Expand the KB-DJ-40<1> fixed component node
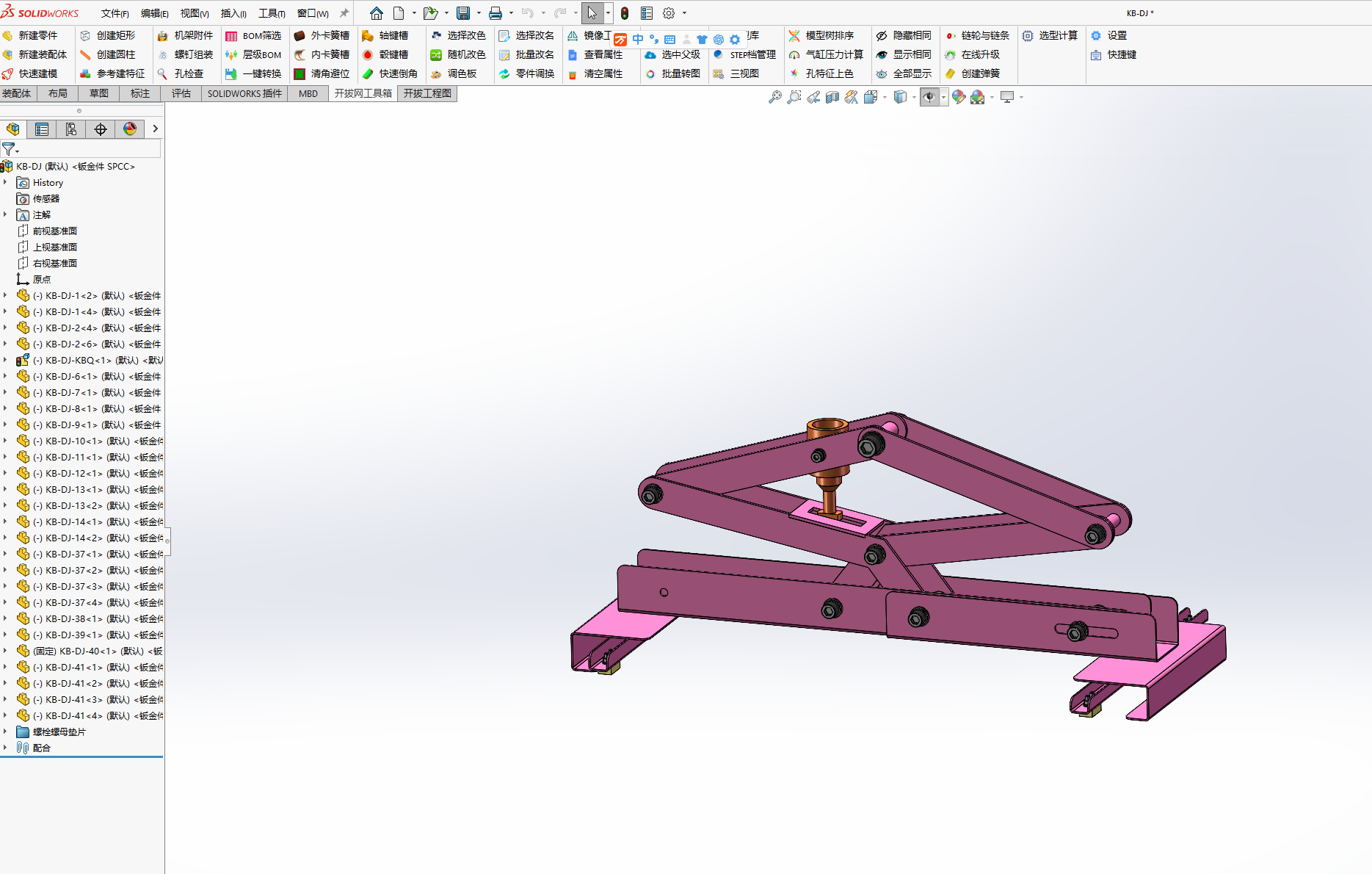 click(x=5, y=651)
